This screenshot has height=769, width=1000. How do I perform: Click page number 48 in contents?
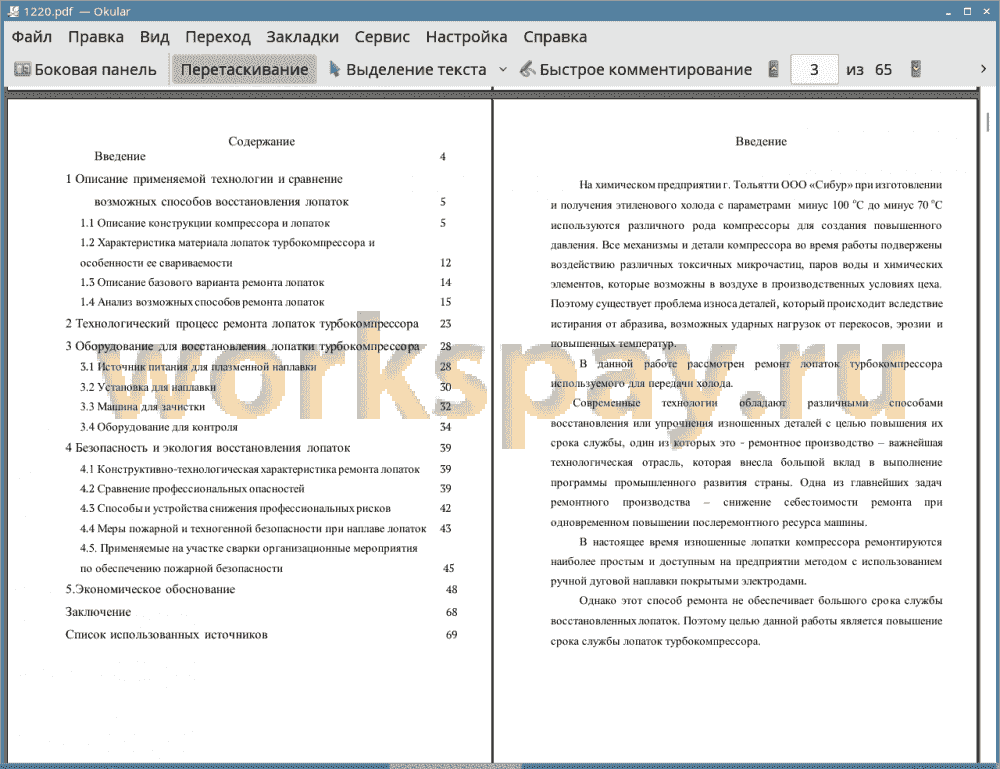[x=452, y=590]
